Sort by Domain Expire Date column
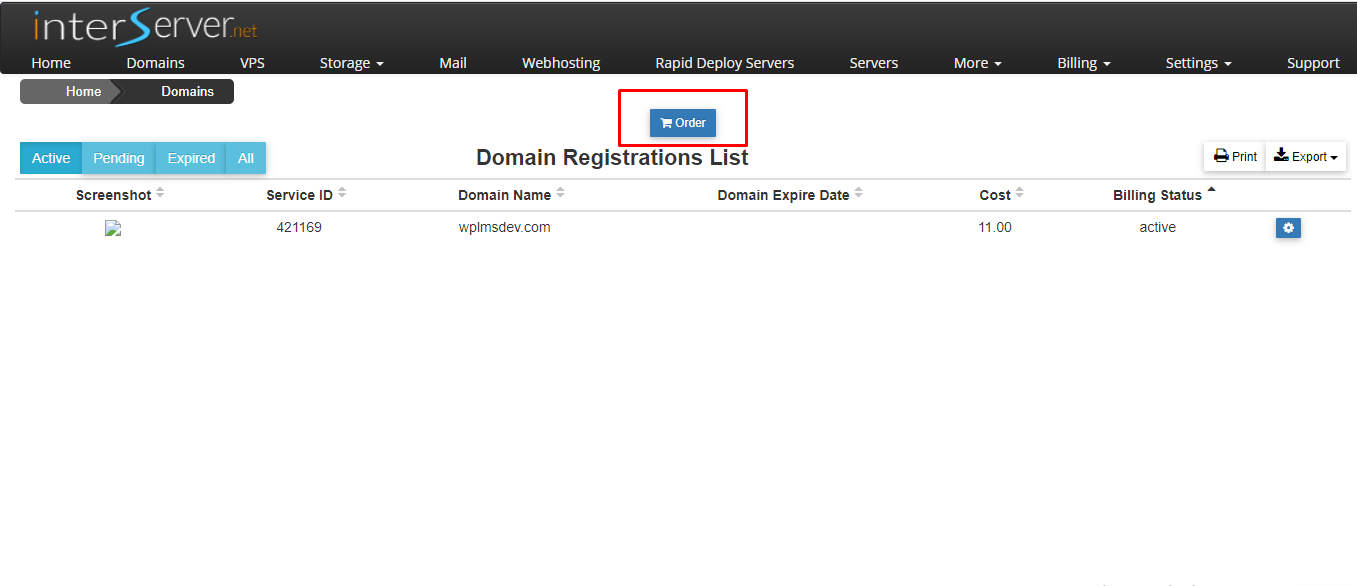Image resolution: width=1357 pixels, height=586 pixels. click(x=783, y=195)
